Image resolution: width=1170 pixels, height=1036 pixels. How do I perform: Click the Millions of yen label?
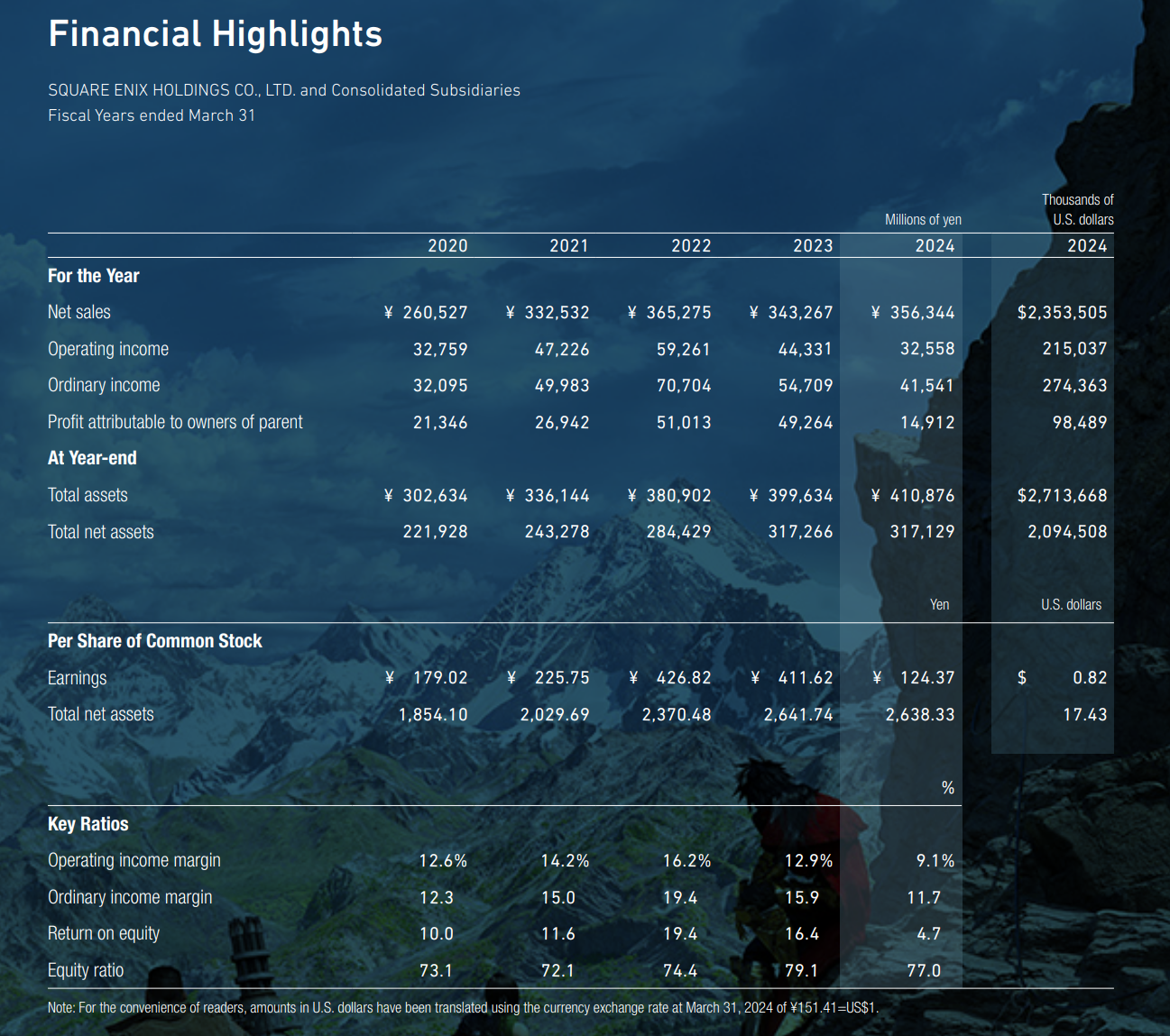[x=923, y=220]
